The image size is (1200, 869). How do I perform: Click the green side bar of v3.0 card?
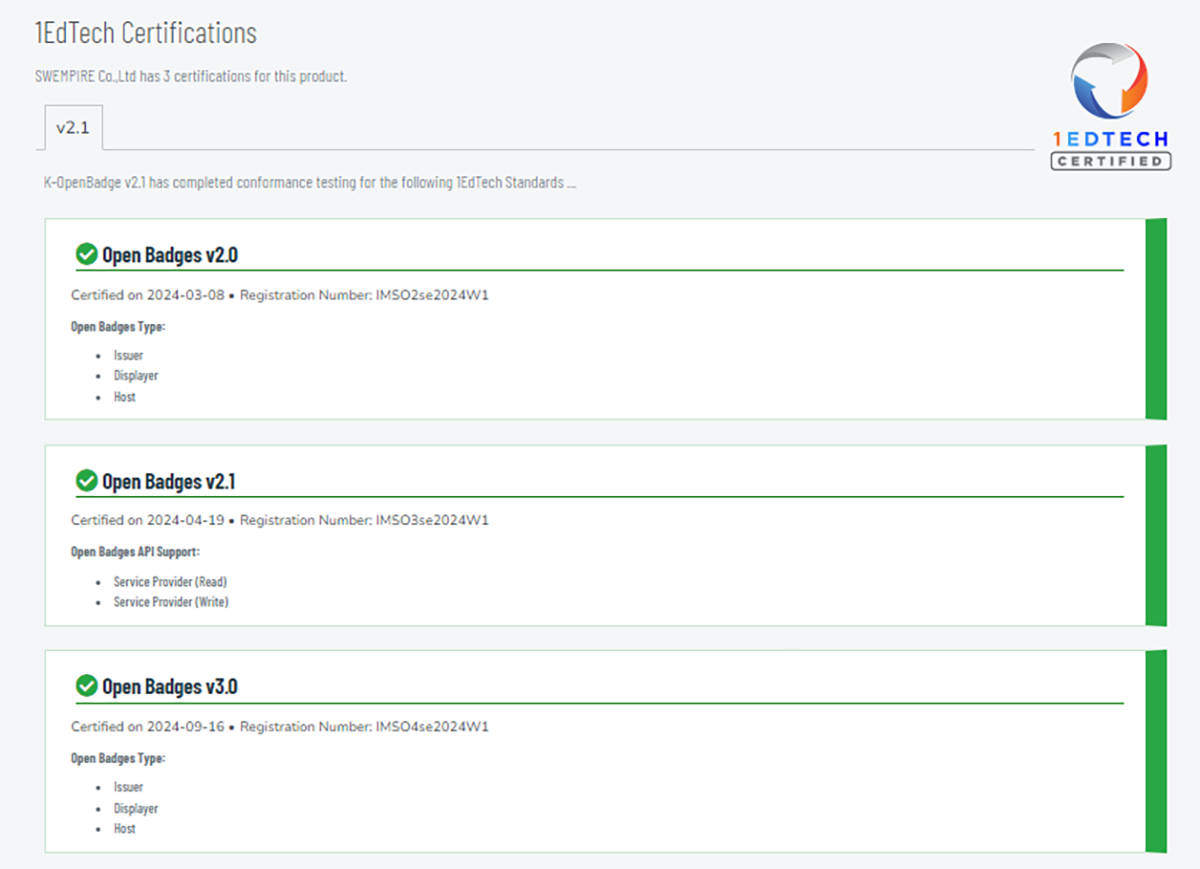click(x=1155, y=751)
